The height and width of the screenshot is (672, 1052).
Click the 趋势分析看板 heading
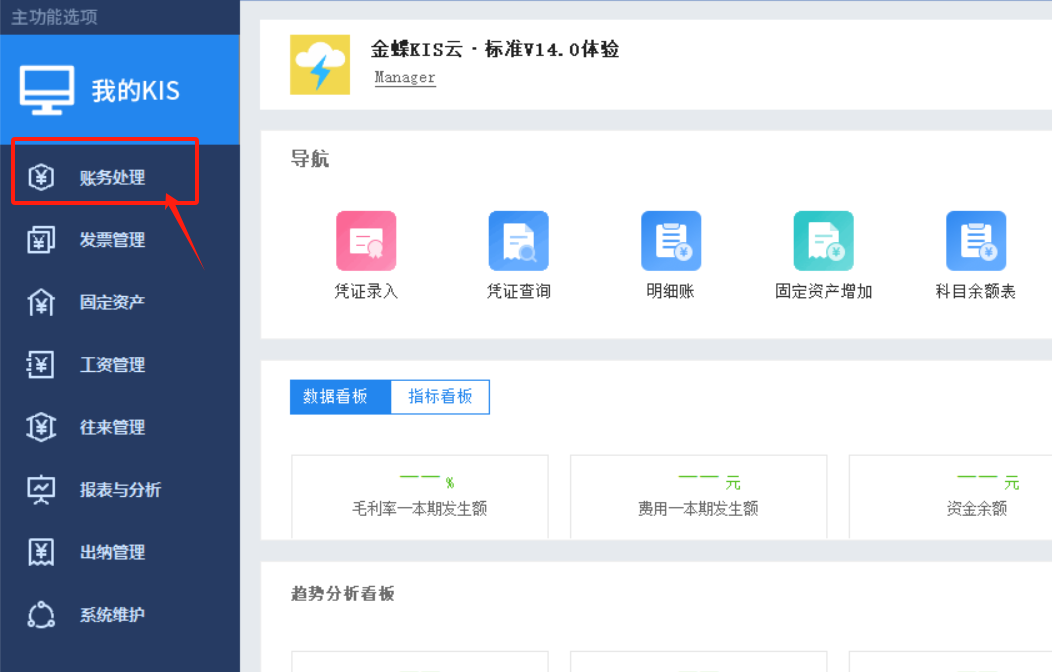click(342, 594)
